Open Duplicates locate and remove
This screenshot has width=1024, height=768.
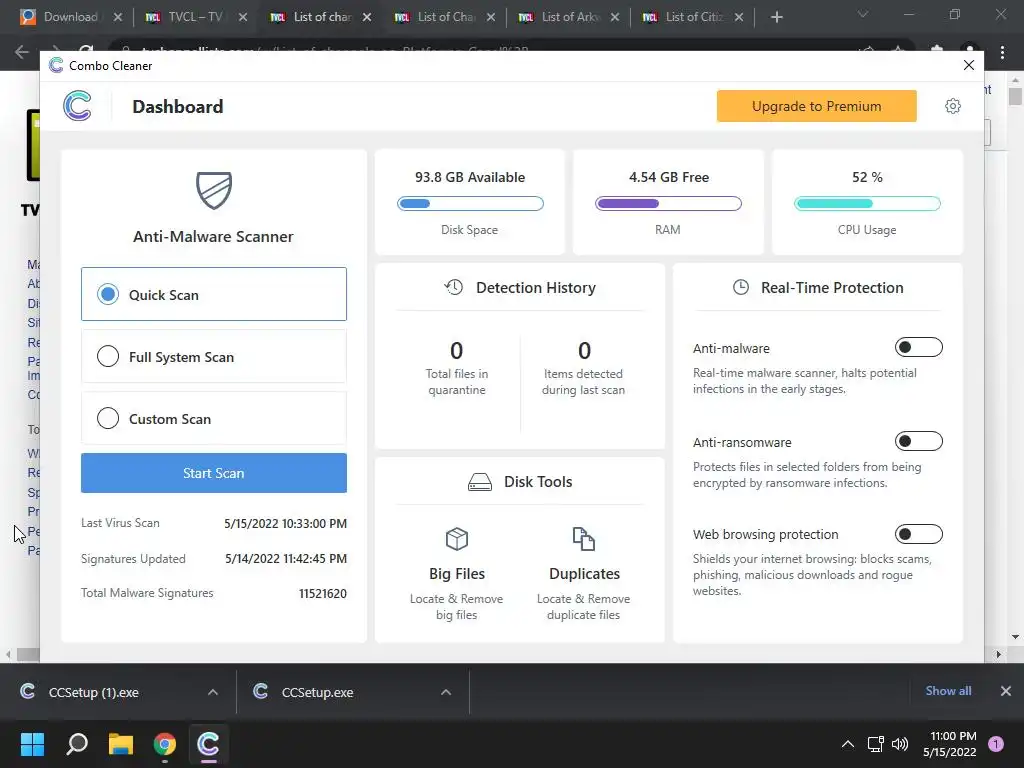click(x=584, y=573)
